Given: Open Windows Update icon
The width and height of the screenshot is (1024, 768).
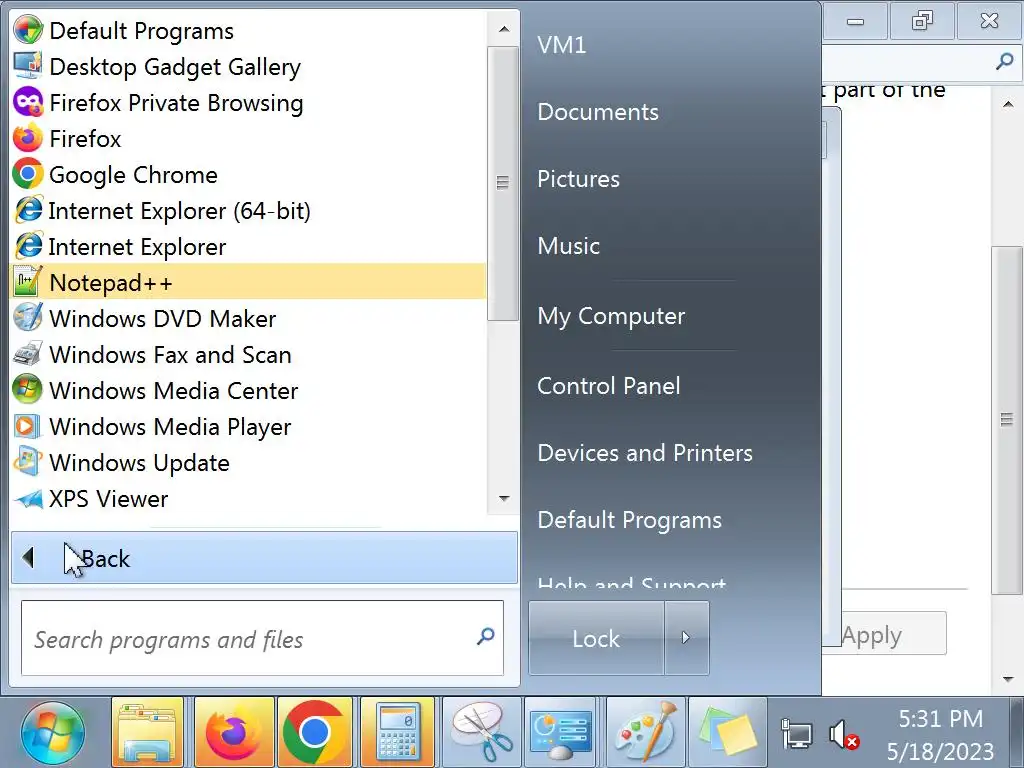Looking at the screenshot, I should [x=27, y=461].
